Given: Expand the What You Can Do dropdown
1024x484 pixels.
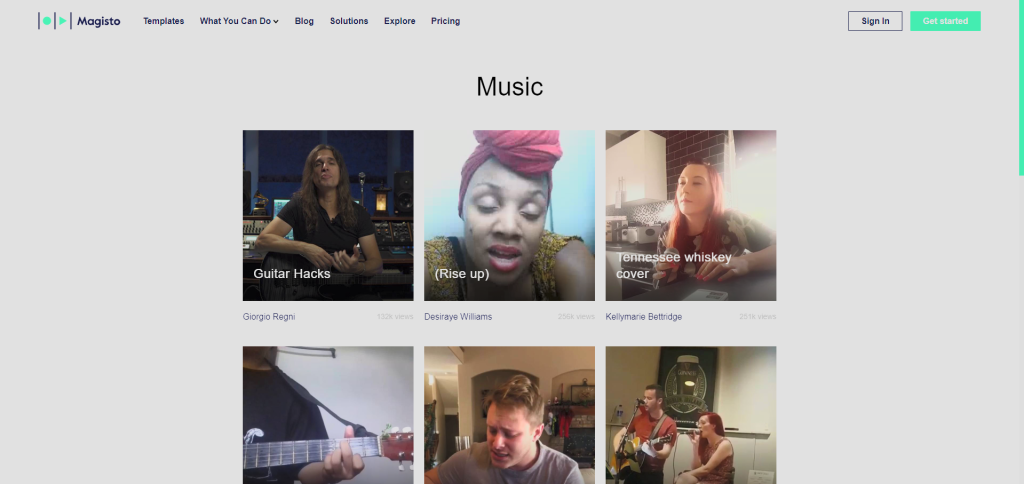Looking at the screenshot, I should (239, 21).
